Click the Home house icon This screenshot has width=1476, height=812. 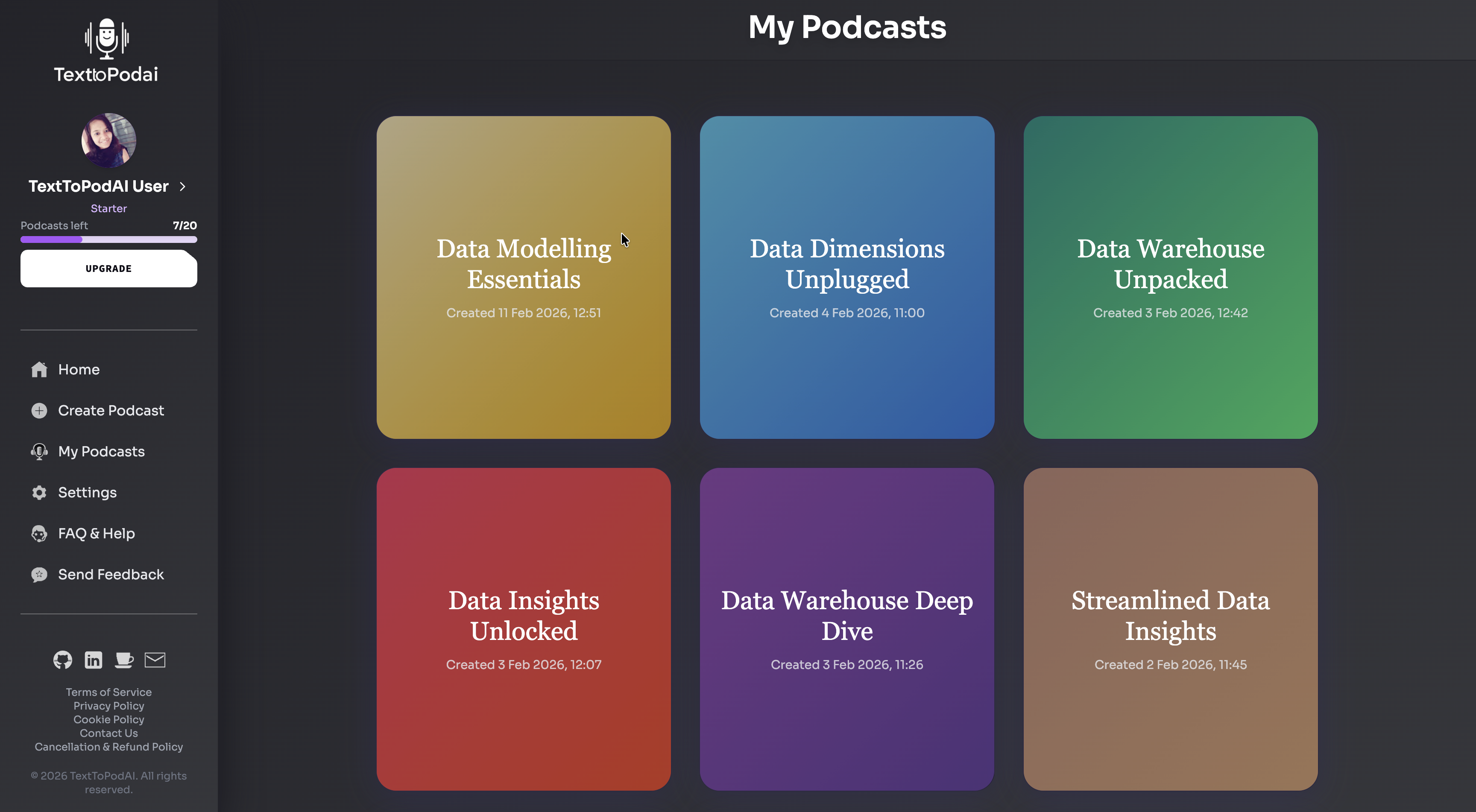pos(39,369)
